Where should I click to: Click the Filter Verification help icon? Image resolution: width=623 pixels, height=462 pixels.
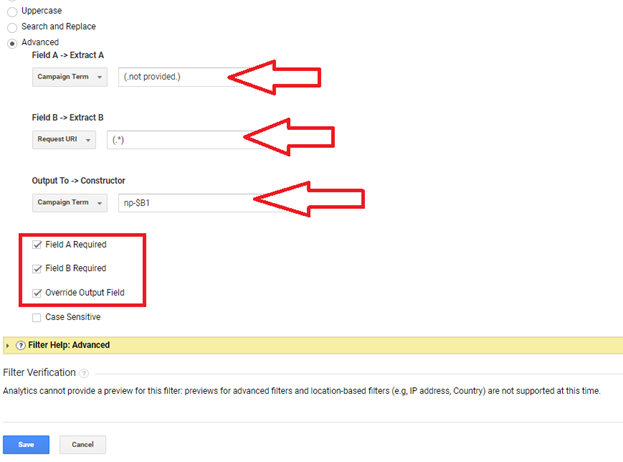(x=84, y=373)
